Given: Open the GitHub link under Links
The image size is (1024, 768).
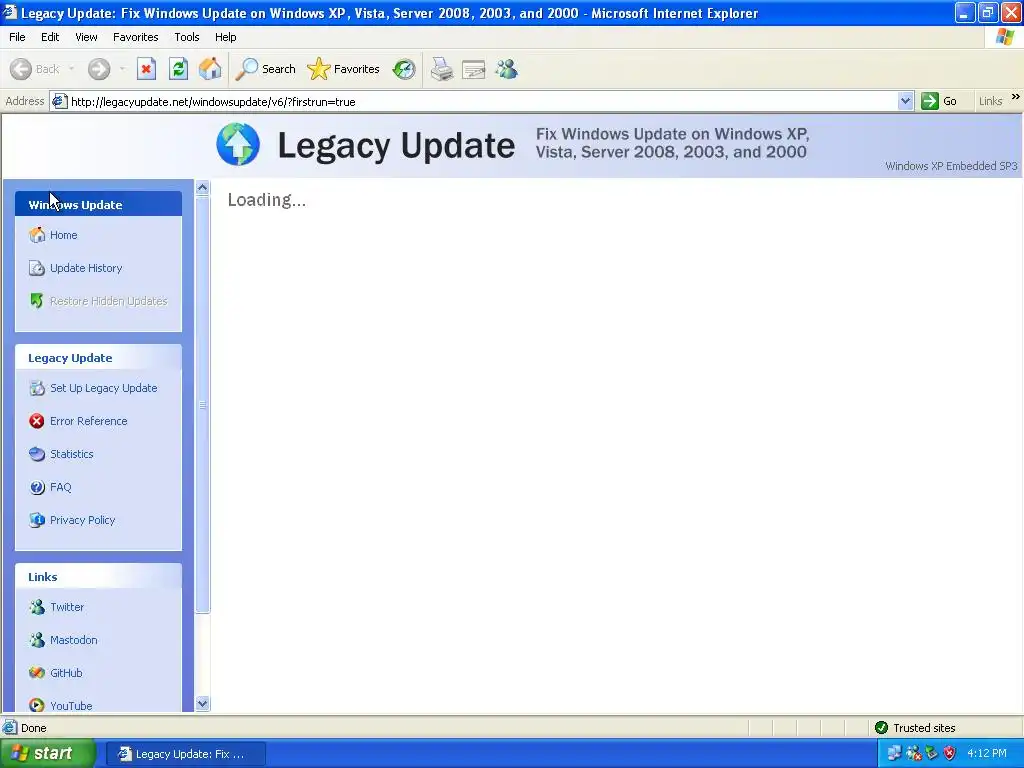Looking at the screenshot, I should (x=66, y=673).
